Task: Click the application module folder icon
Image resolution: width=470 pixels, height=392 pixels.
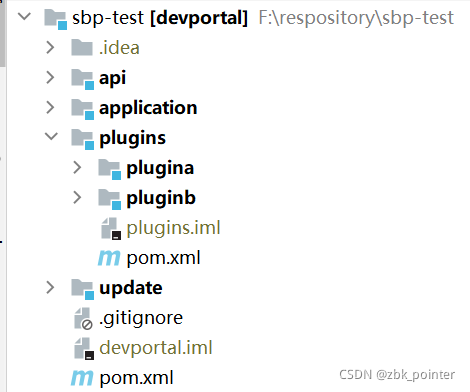Action: click(x=83, y=109)
